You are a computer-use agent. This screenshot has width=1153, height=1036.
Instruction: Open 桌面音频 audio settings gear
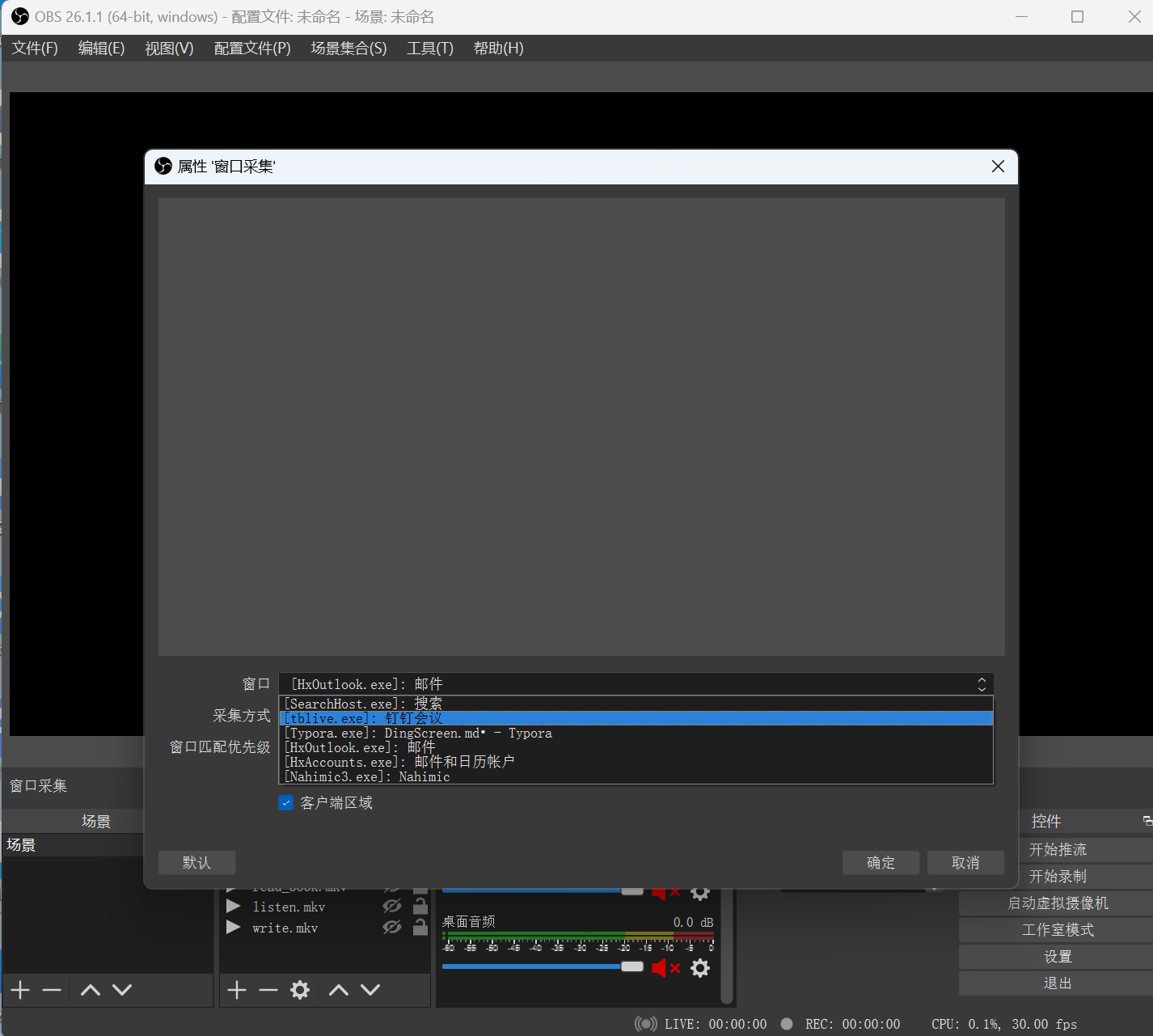coord(700,968)
